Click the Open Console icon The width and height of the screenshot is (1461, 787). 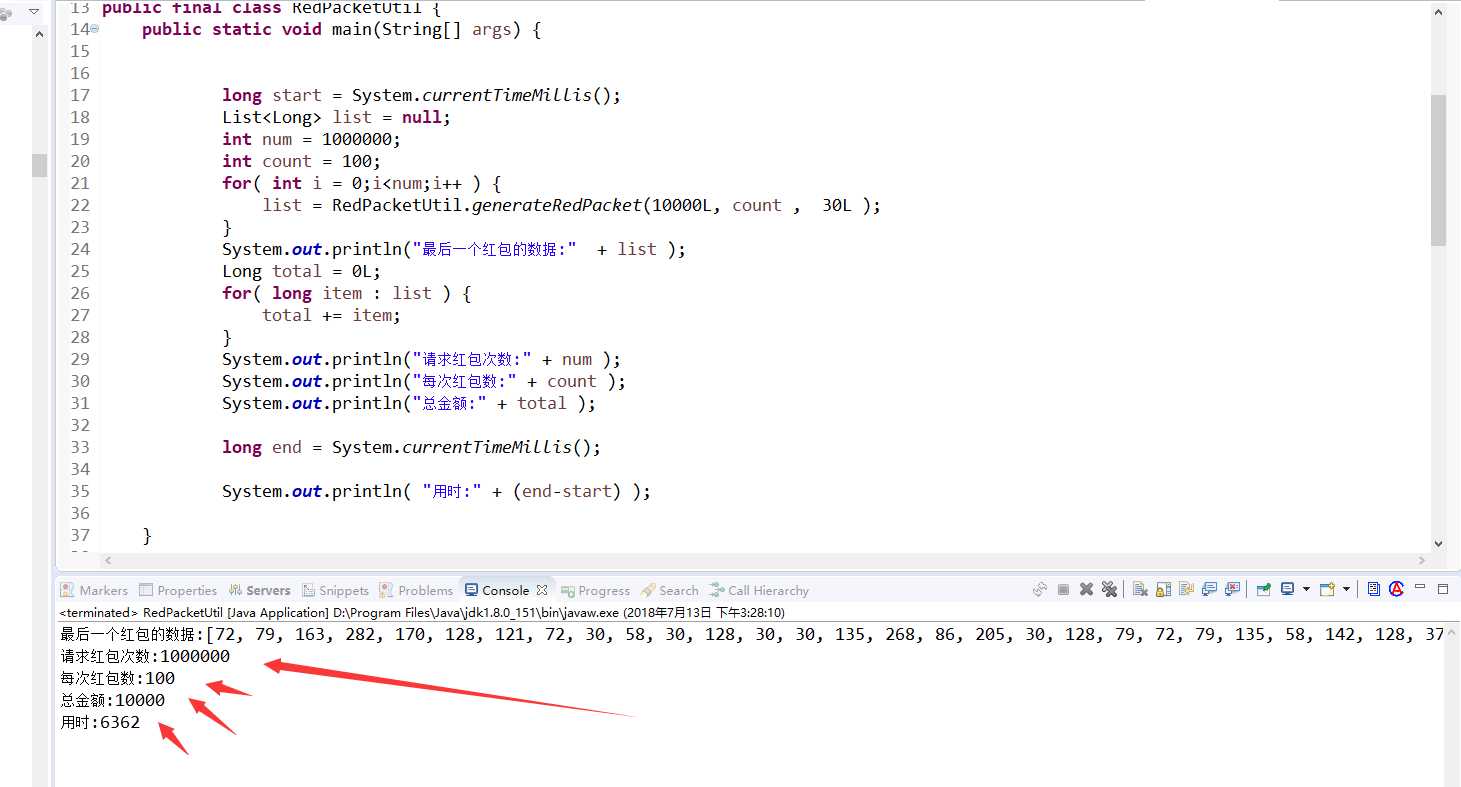tap(1327, 589)
